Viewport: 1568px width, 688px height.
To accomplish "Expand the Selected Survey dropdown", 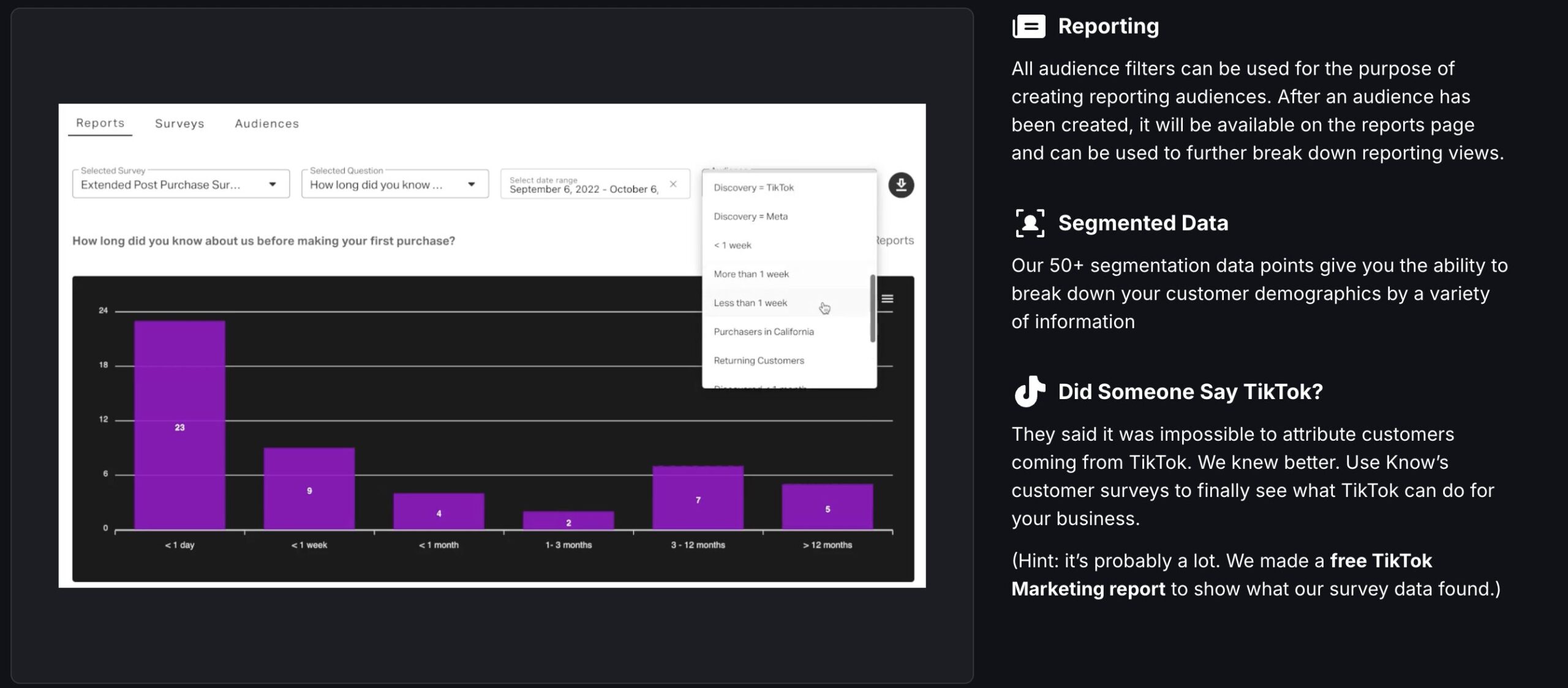I will [273, 184].
